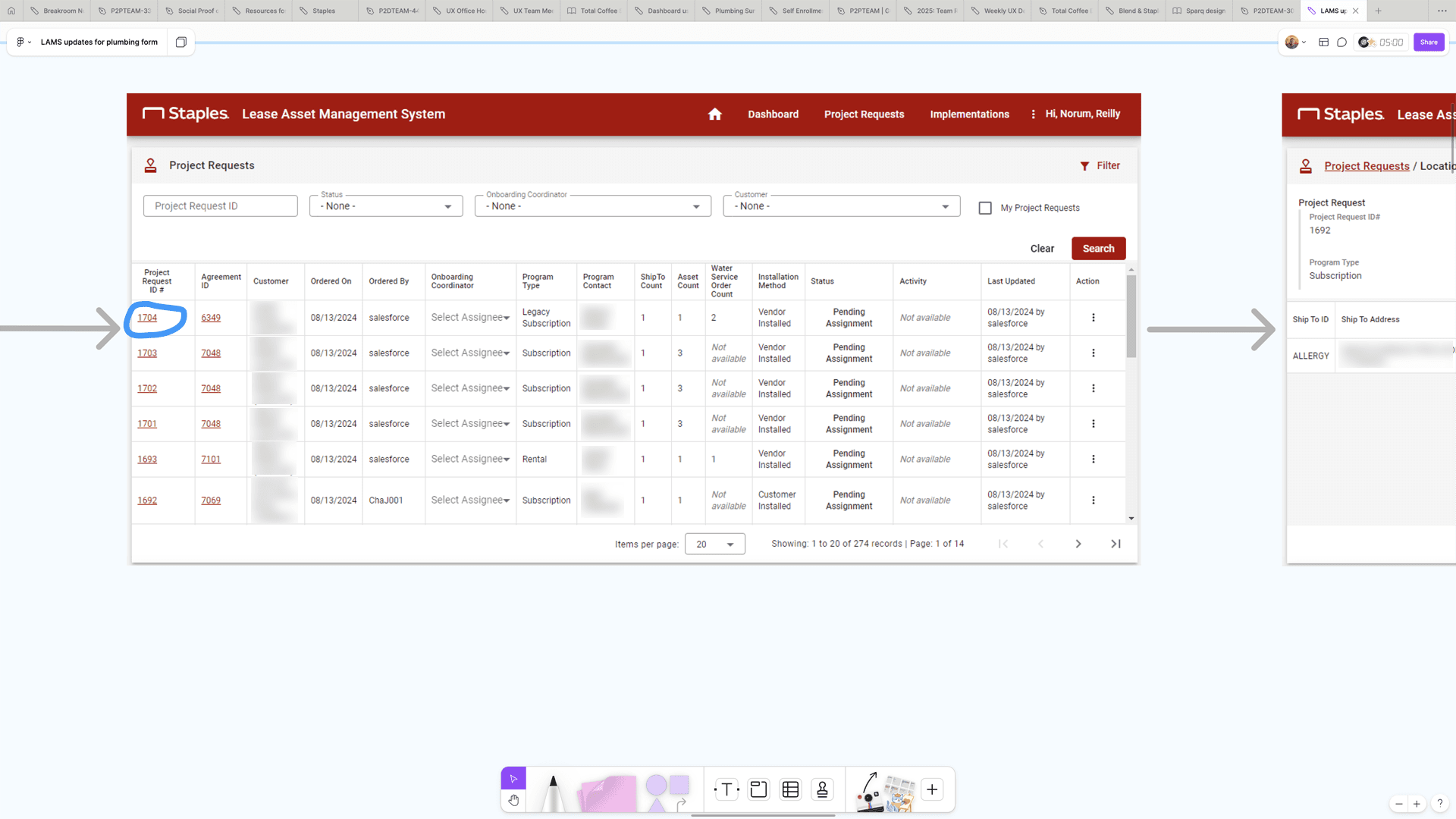
Task: Zoom out with the minus button
Action: click(1399, 804)
